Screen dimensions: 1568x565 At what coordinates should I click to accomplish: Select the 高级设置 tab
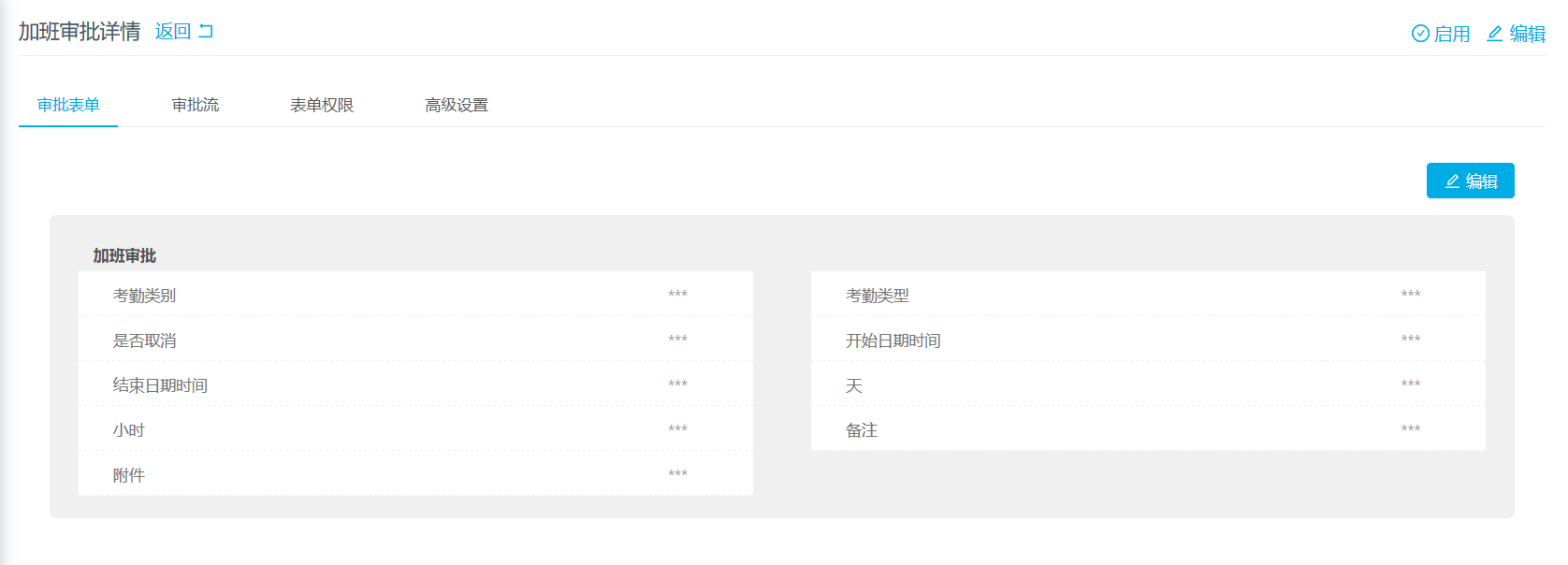[457, 105]
